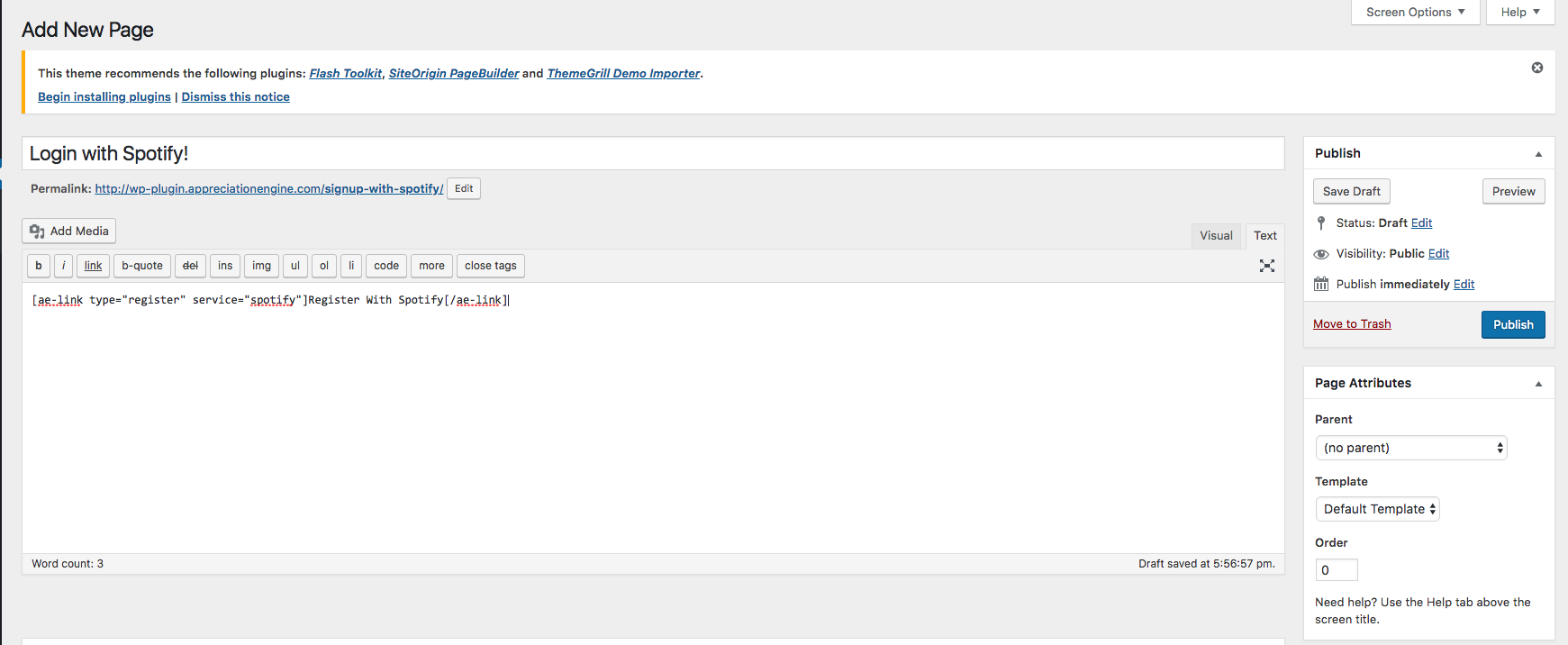Click the Order number field
The width and height of the screenshot is (1568, 645).
click(1337, 570)
